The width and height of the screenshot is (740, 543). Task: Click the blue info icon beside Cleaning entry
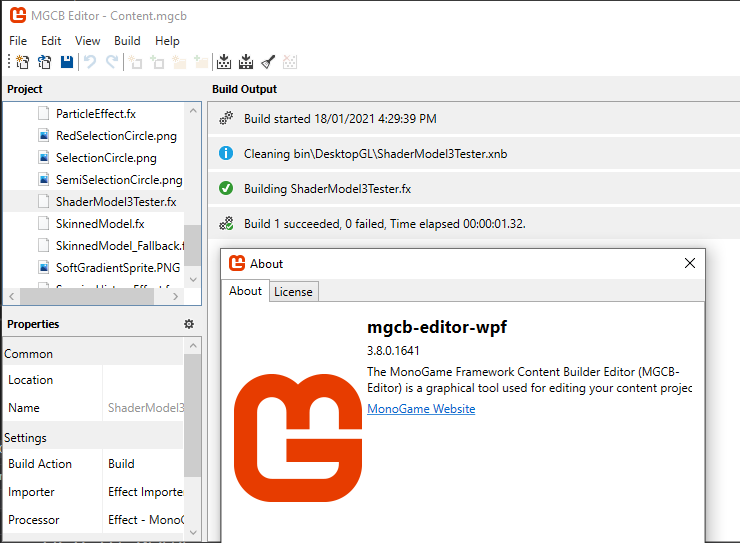pyautogui.click(x=226, y=153)
